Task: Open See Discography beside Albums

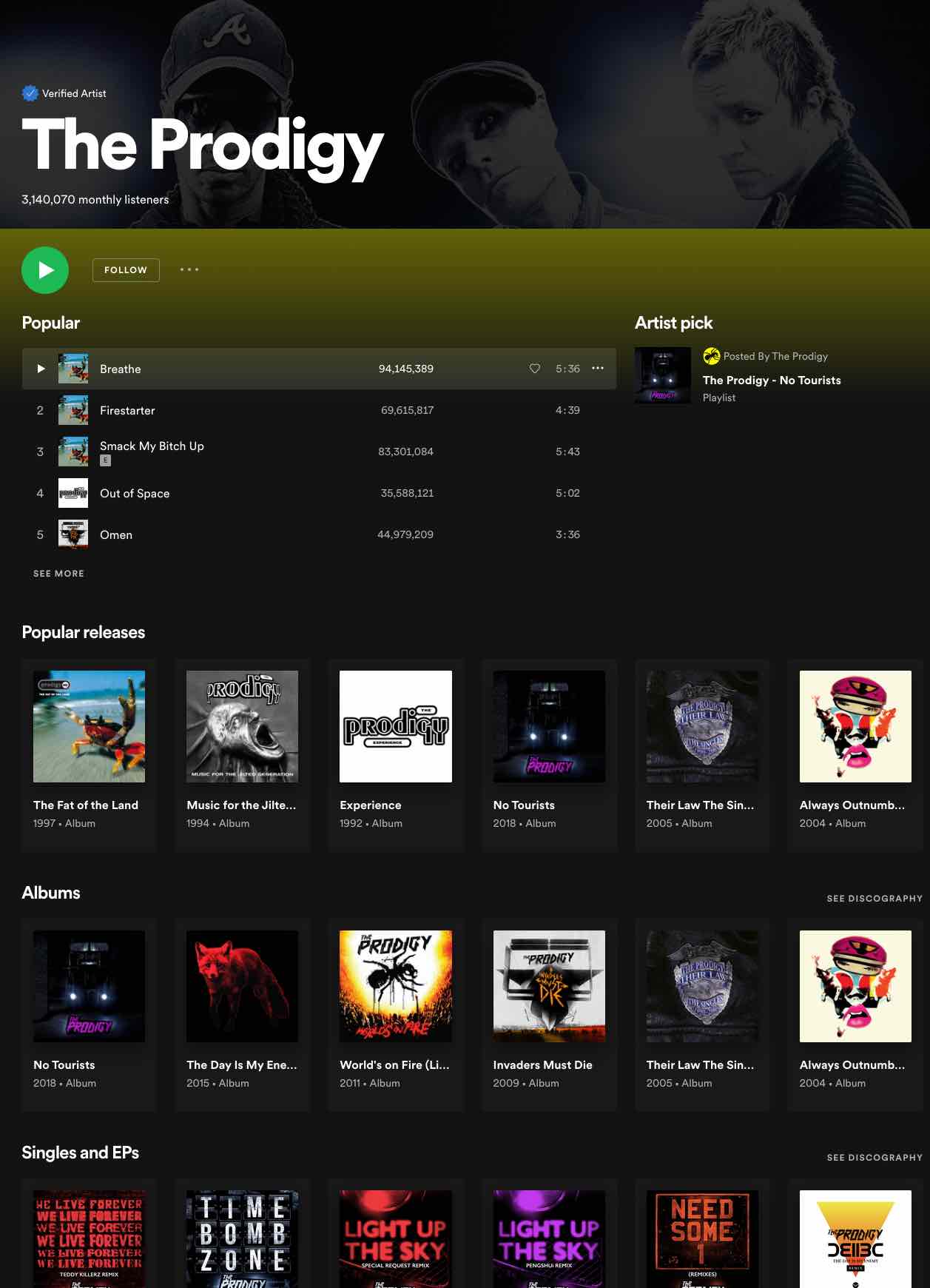Action: click(x=875, y=898)
